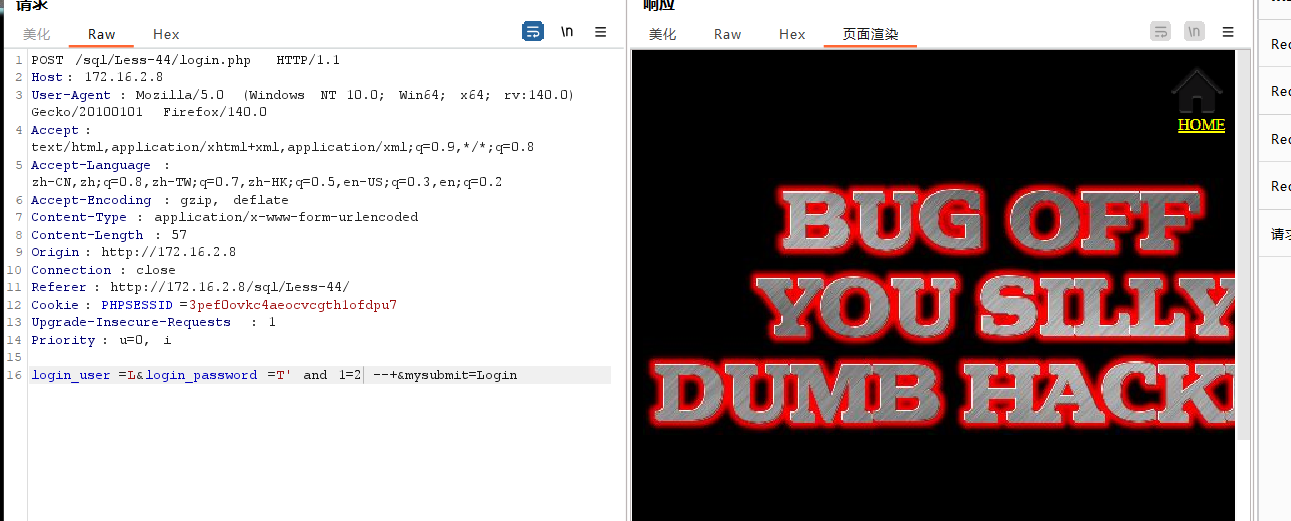Click the Priority: u=0, i header
The image size is (1291, 521).
[x=101, y=340]
